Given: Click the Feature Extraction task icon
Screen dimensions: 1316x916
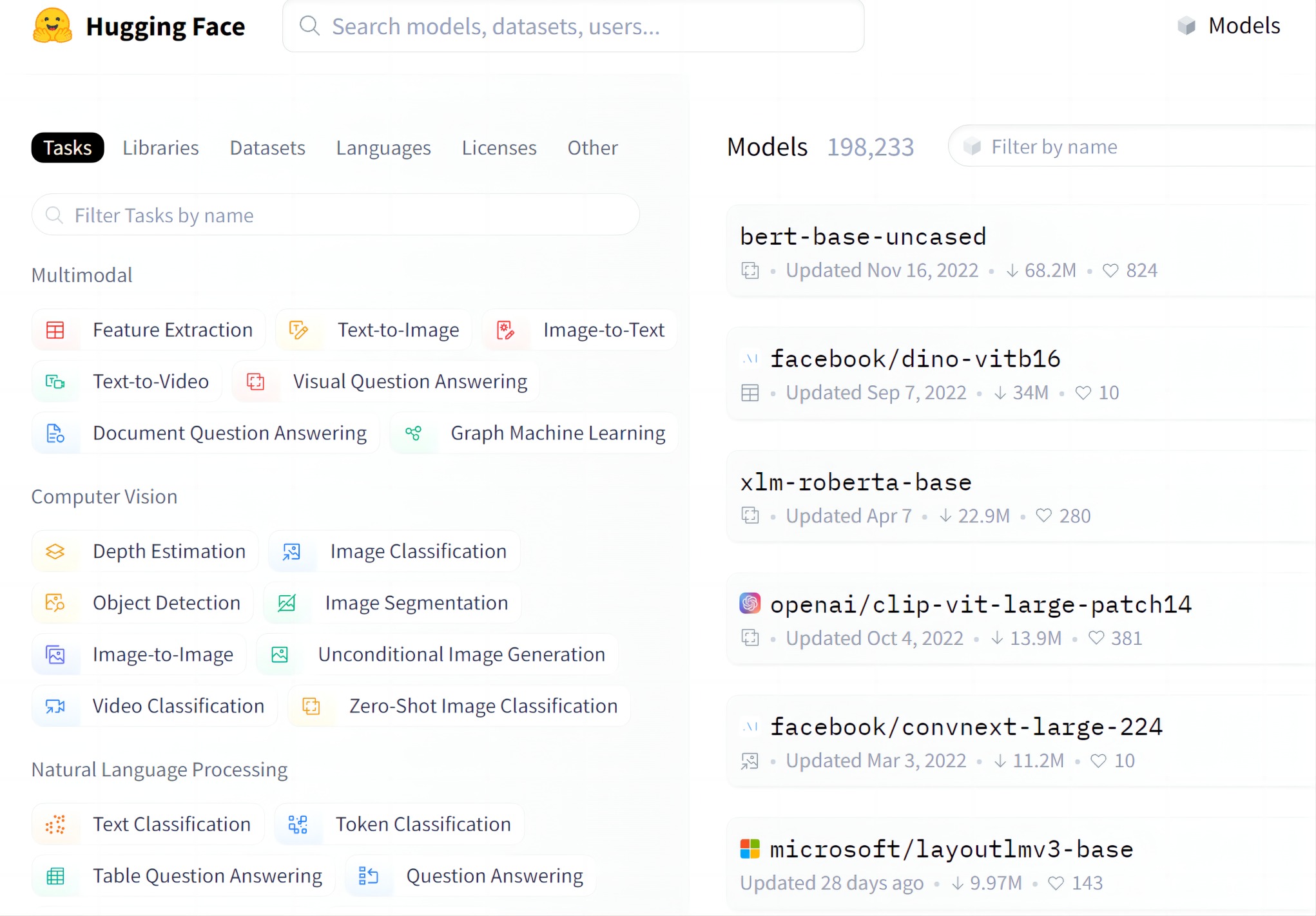Looking at the screenshot, I should 55,330.
